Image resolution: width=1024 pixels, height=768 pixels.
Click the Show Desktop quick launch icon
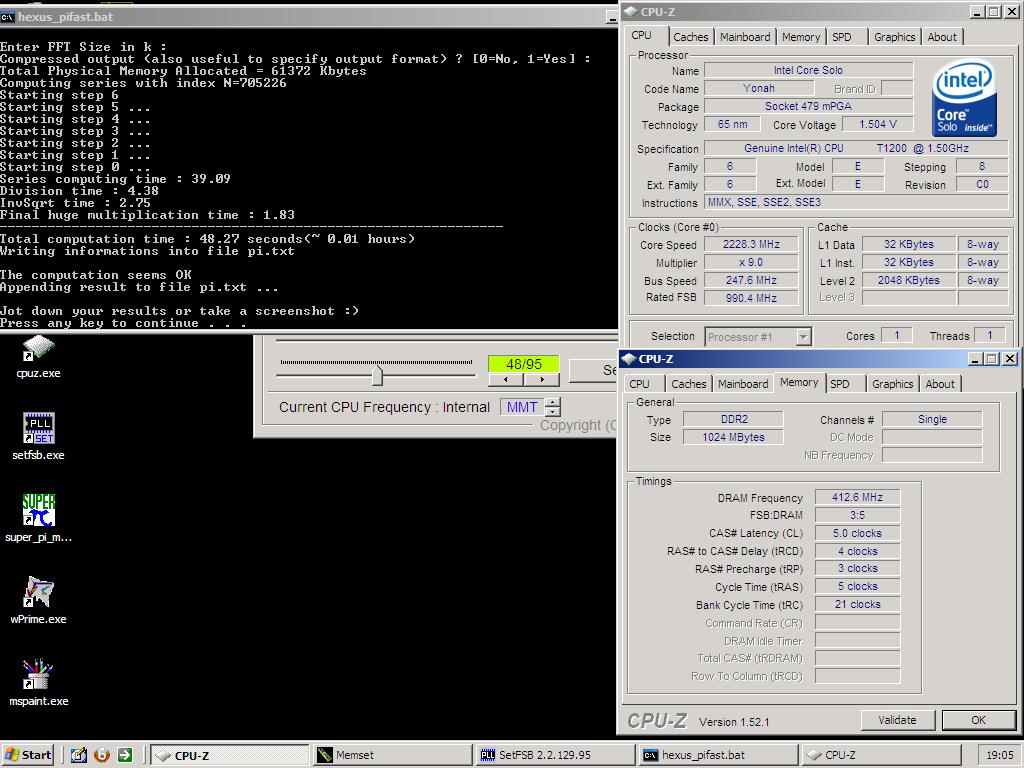[x=78, y=755]
